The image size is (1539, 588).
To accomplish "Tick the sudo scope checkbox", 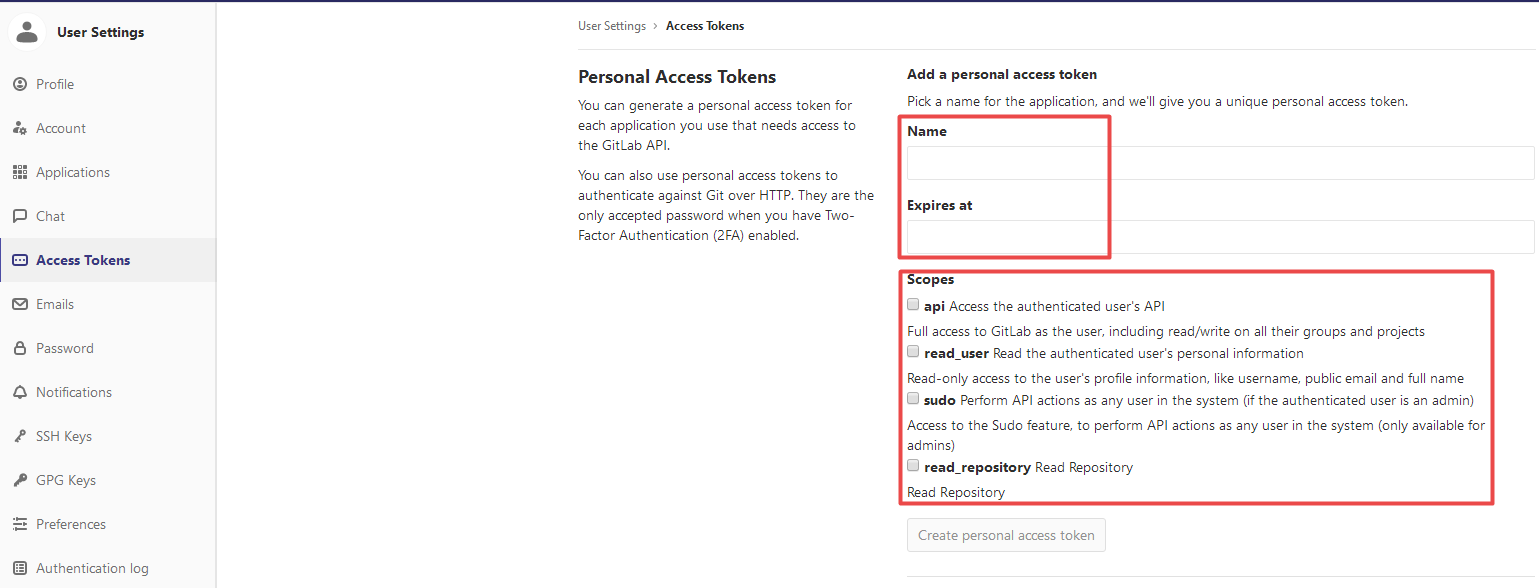I will coord(913,399).
